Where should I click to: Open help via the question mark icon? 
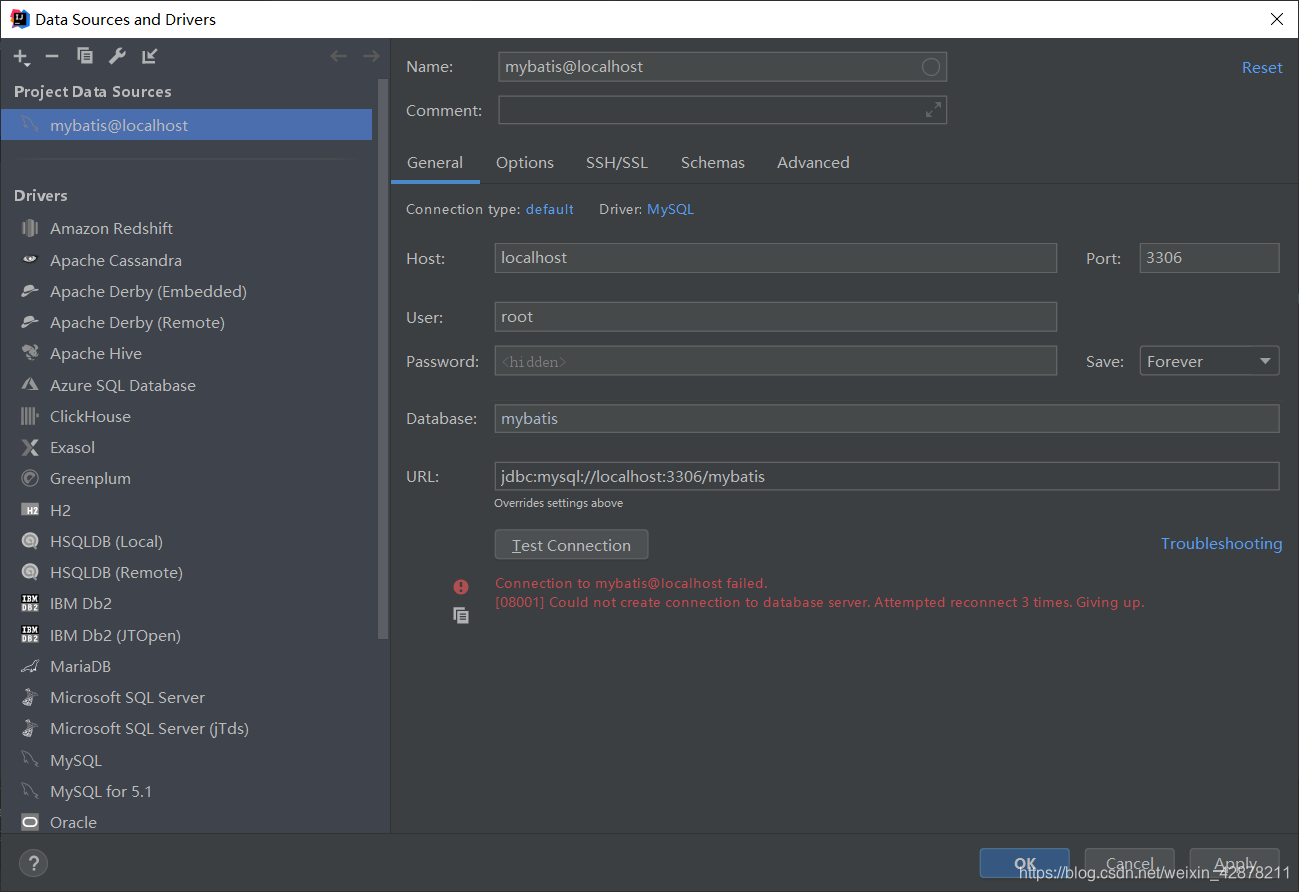pos(33,863)
